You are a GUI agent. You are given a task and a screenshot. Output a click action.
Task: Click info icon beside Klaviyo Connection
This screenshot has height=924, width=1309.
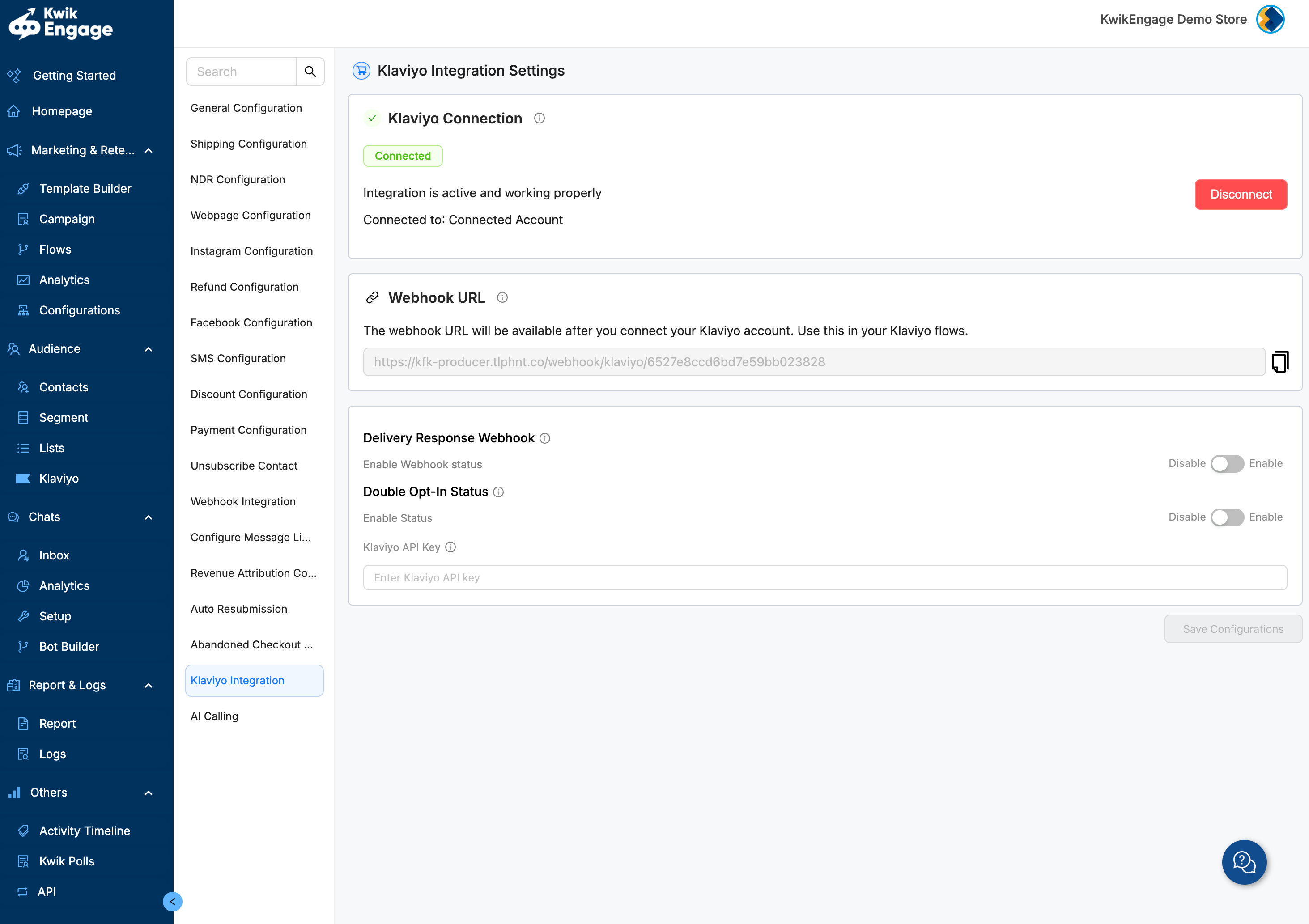point(540,119)
